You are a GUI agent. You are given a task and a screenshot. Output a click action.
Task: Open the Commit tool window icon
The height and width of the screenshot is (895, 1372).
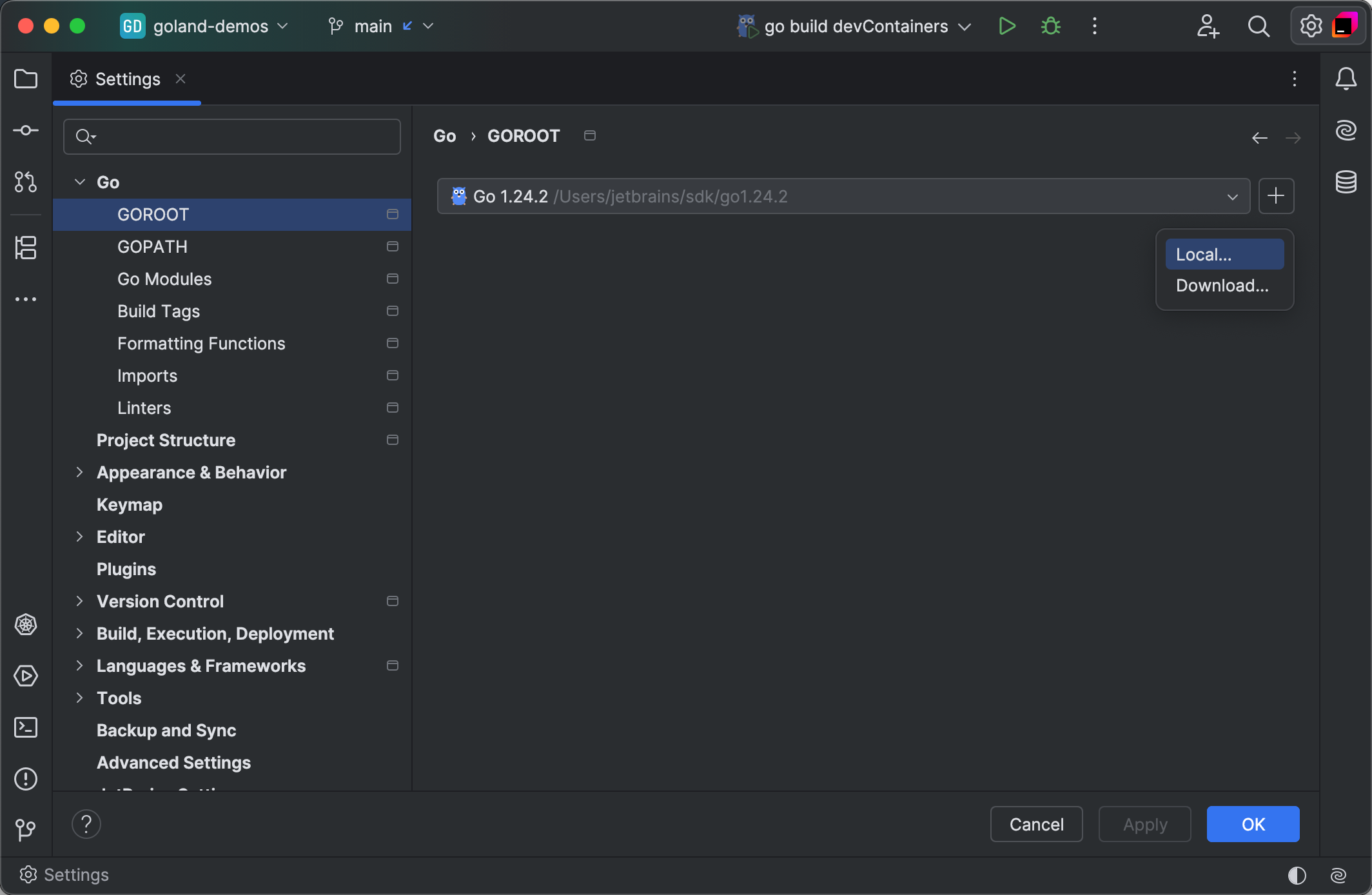pos(26,131)
